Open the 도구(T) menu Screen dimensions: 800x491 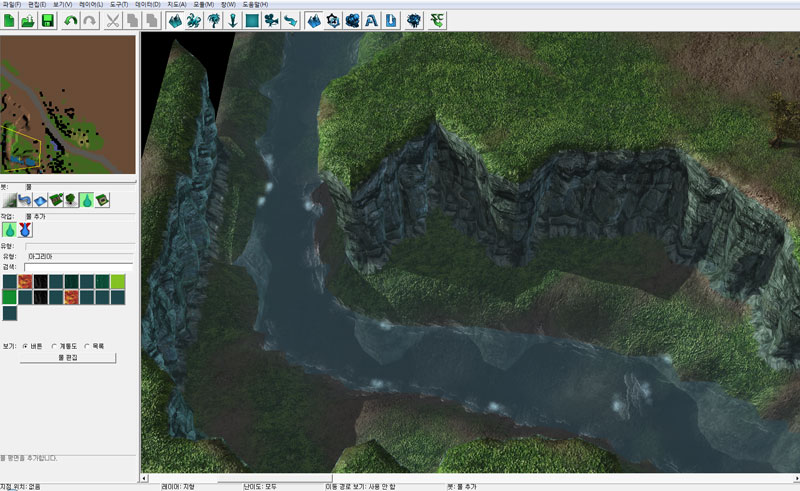(119, 4)
